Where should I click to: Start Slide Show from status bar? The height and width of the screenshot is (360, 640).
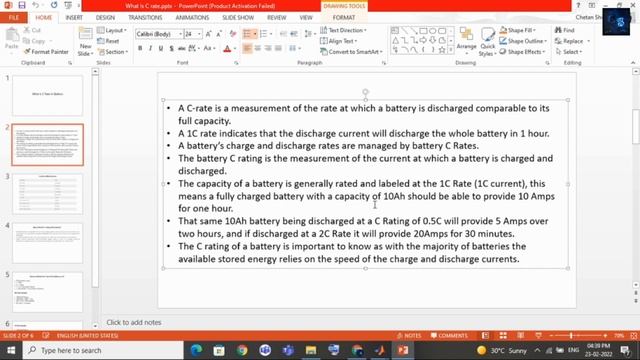click(x=539, y=336)
